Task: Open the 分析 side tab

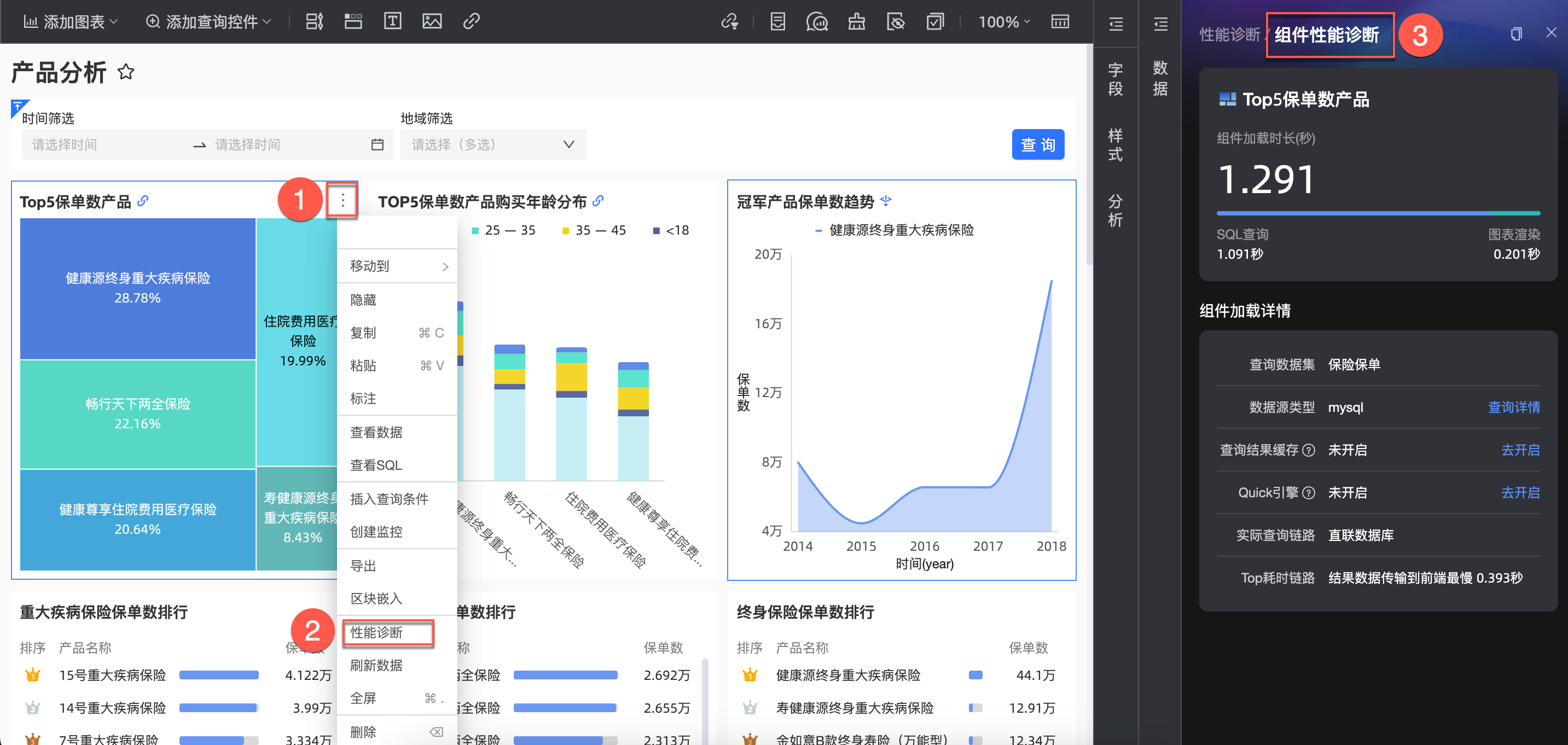Action: (1116, 211)
